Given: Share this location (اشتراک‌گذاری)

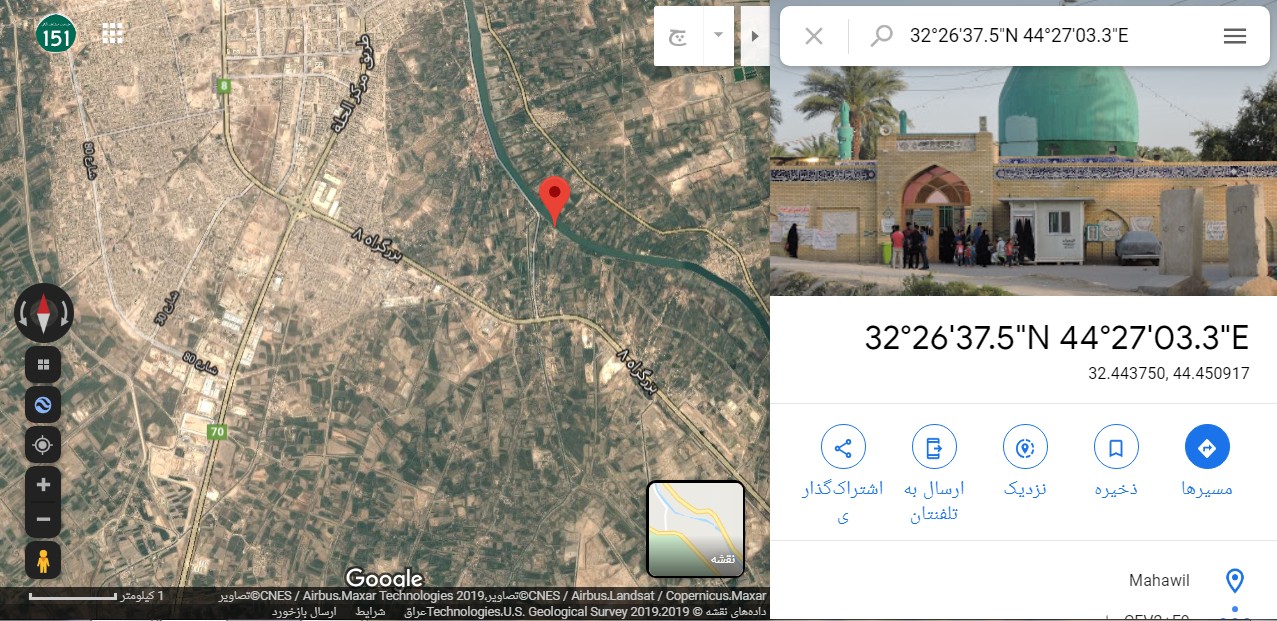Looking at the screenshot, I should pyautogui.click(x=843, y=447).
